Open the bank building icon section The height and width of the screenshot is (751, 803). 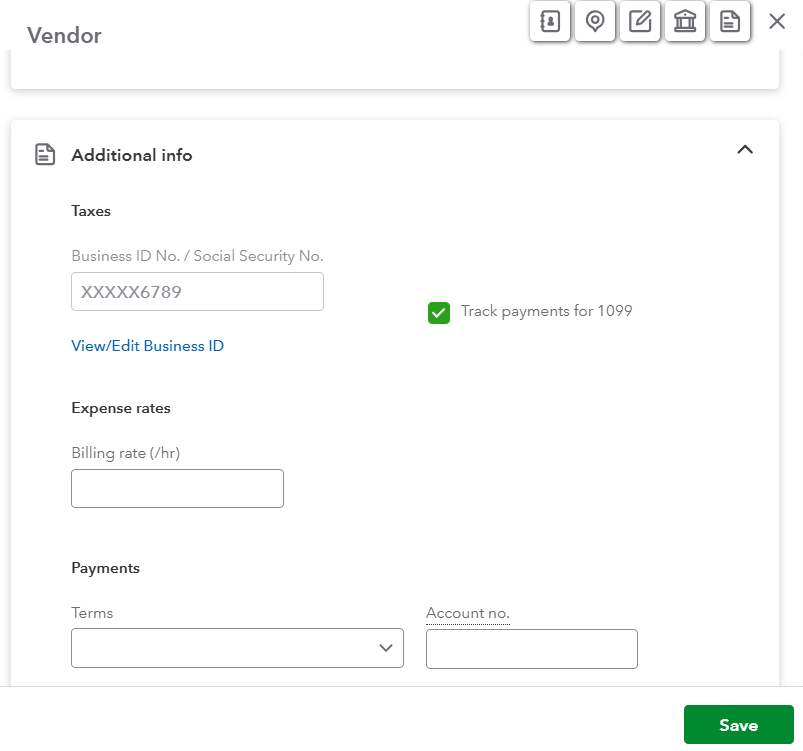685,22
